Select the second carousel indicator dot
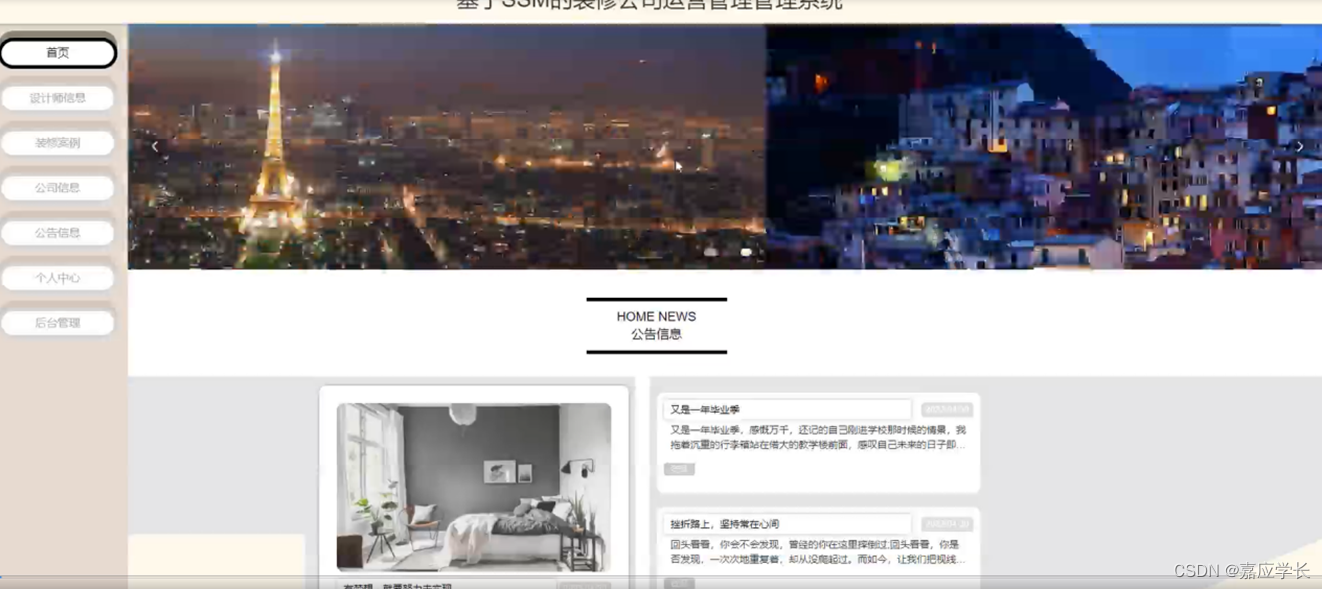The height and width of the screenshot is (589, 1326). 746,252
